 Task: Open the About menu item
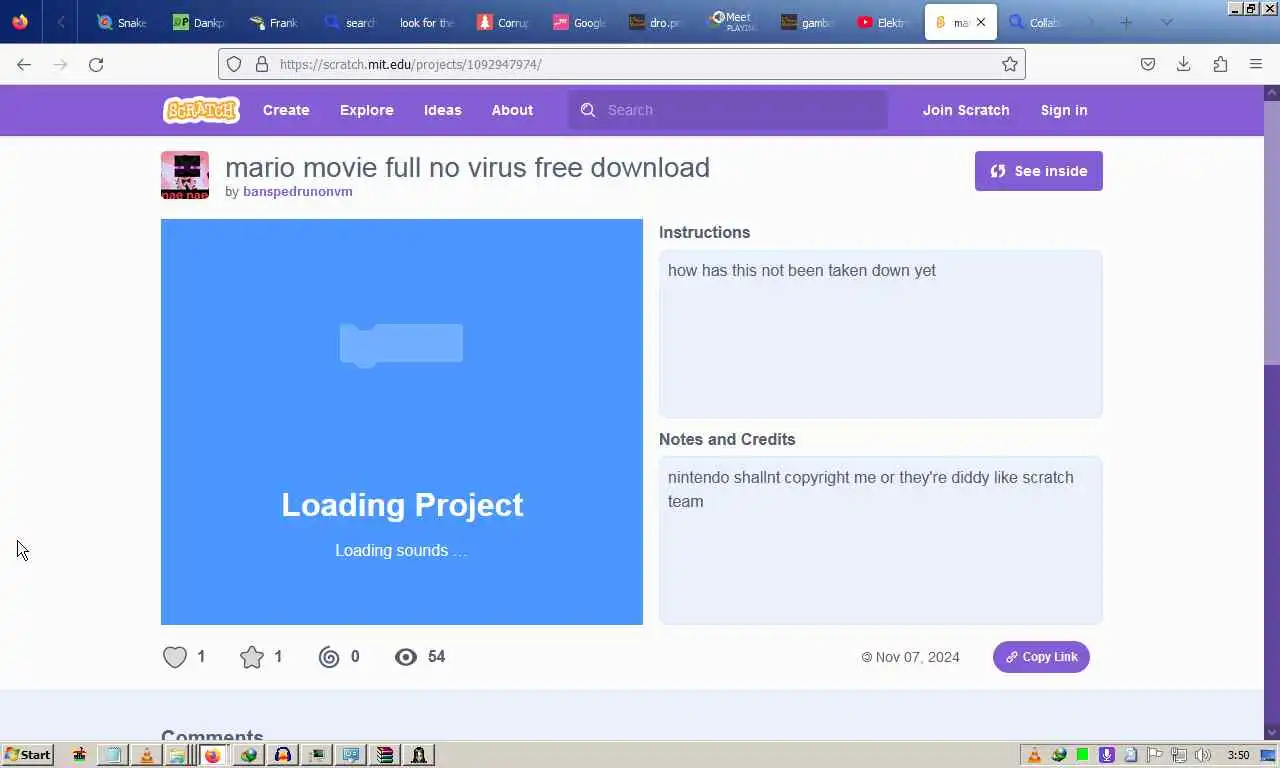512,110
